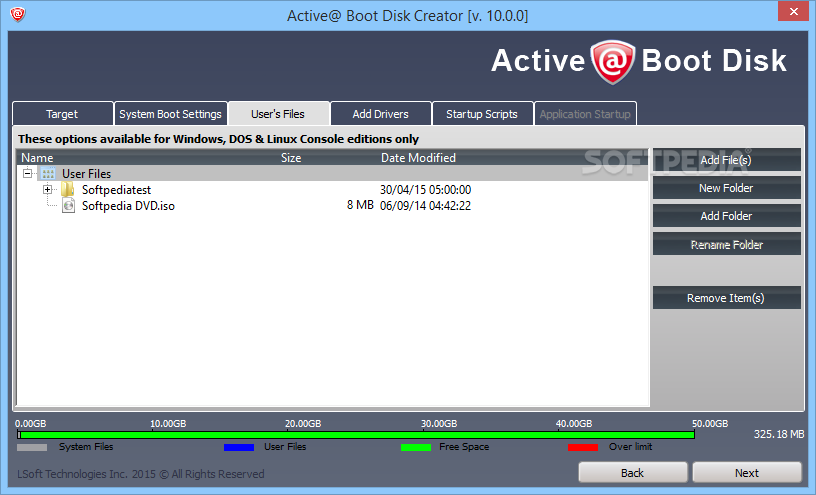Select the User Files root row
Screen dimensions: 816x495
point(333,173)
